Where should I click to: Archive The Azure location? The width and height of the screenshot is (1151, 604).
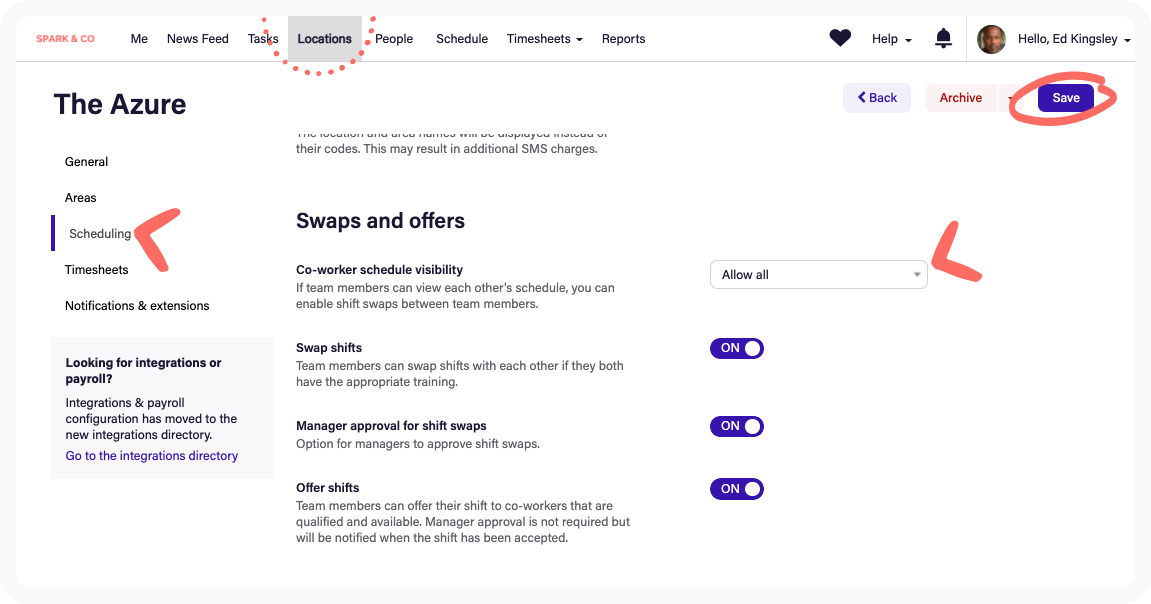(x=960, y=98)
